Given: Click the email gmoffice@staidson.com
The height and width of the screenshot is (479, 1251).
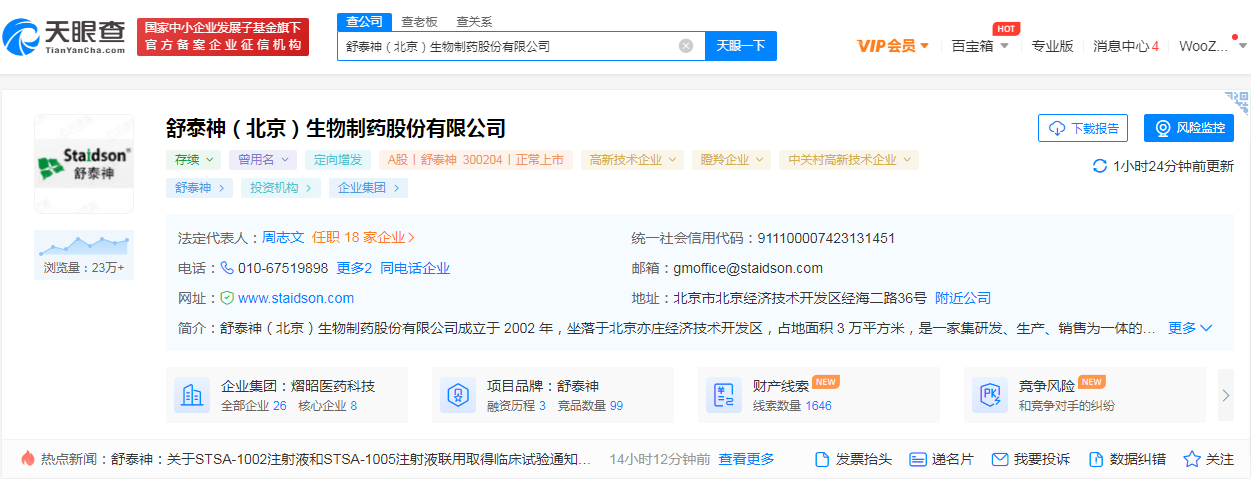Looking at the screenshot, I should tap(748, 268).
